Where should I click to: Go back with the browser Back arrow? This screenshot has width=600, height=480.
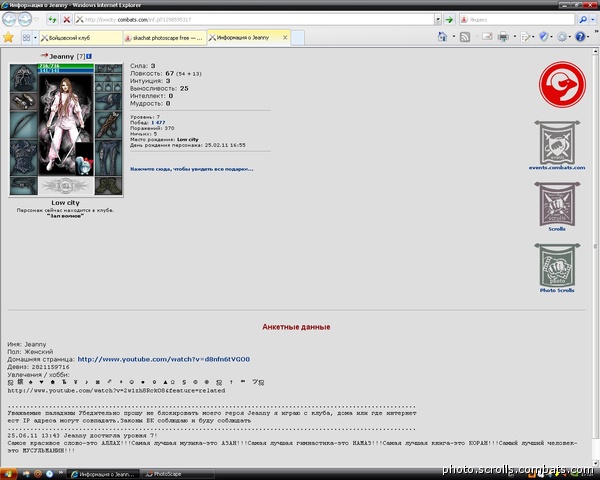click(10, 19)
